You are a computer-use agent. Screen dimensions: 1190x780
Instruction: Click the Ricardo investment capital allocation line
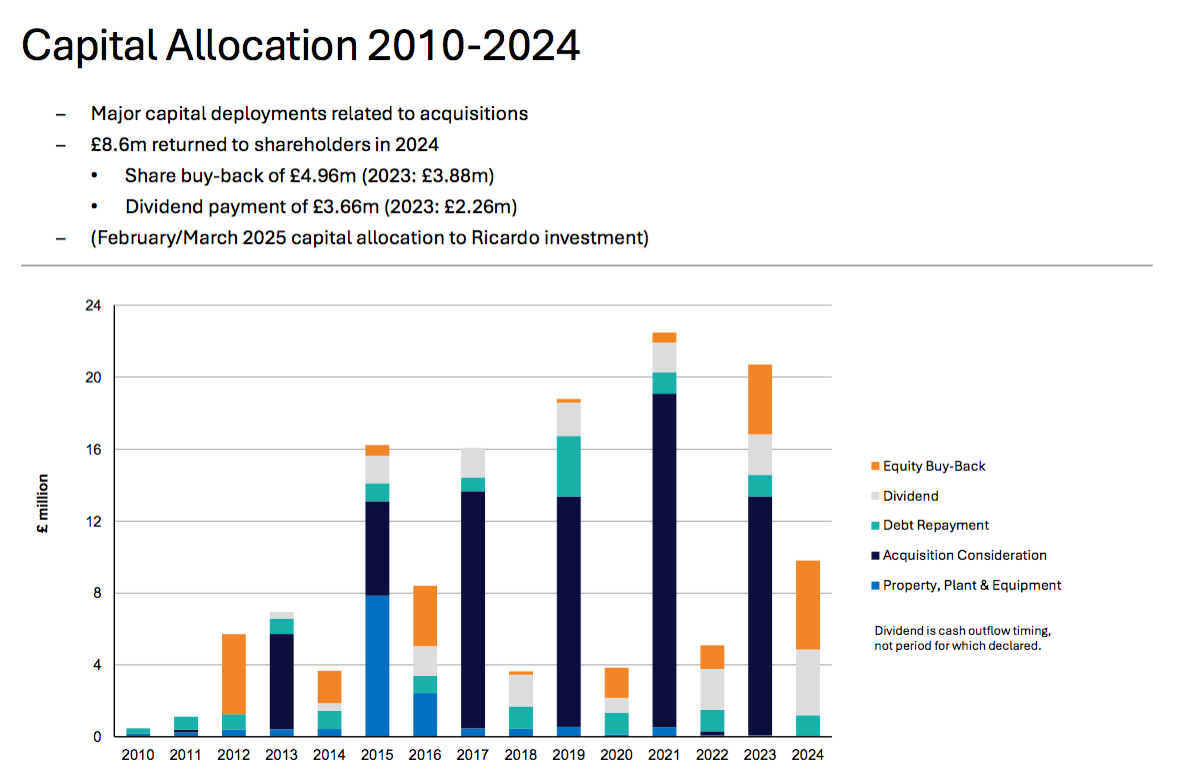[370, 238]
